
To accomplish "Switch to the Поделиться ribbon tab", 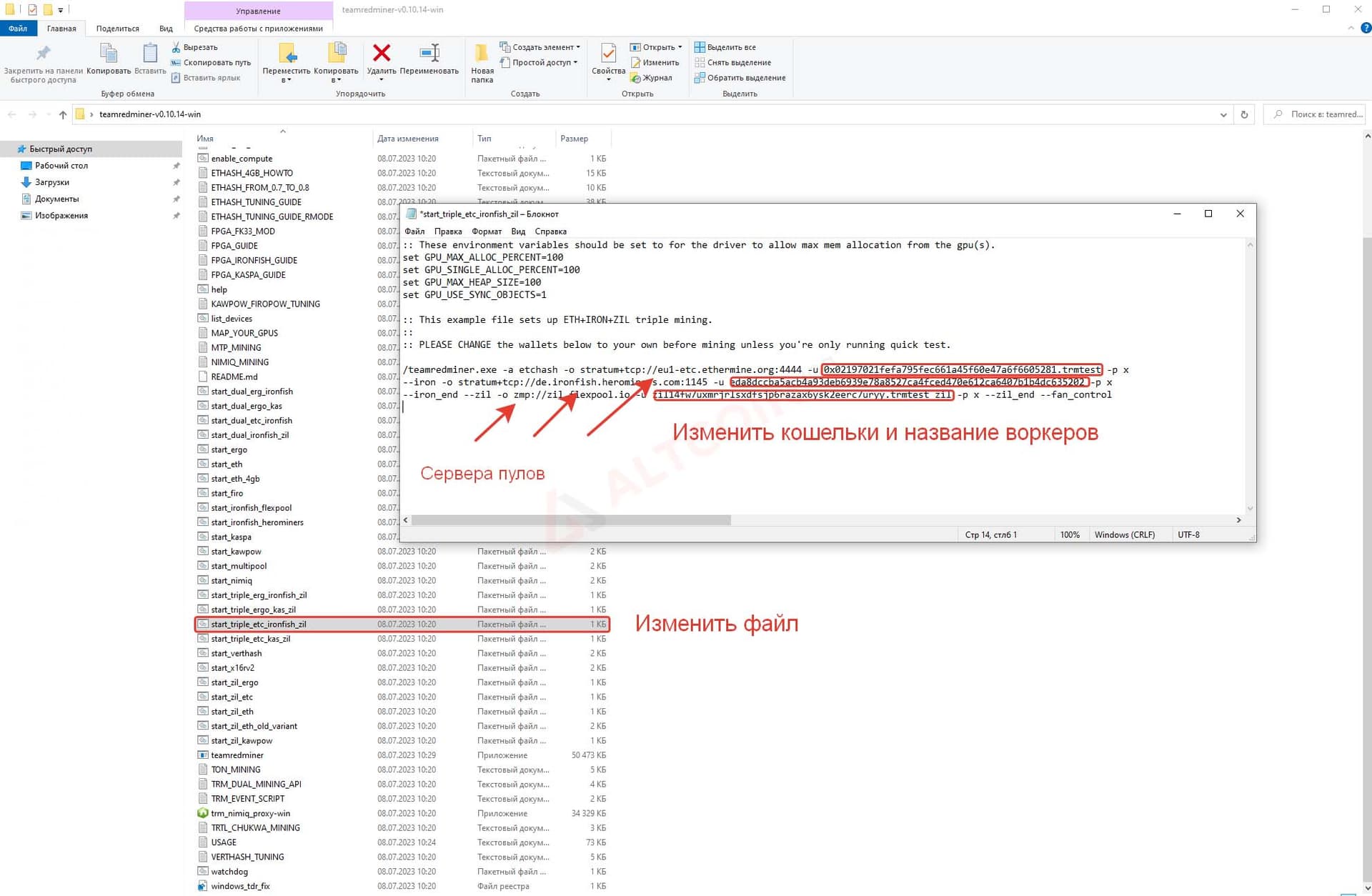I will [x=118, y=29].
